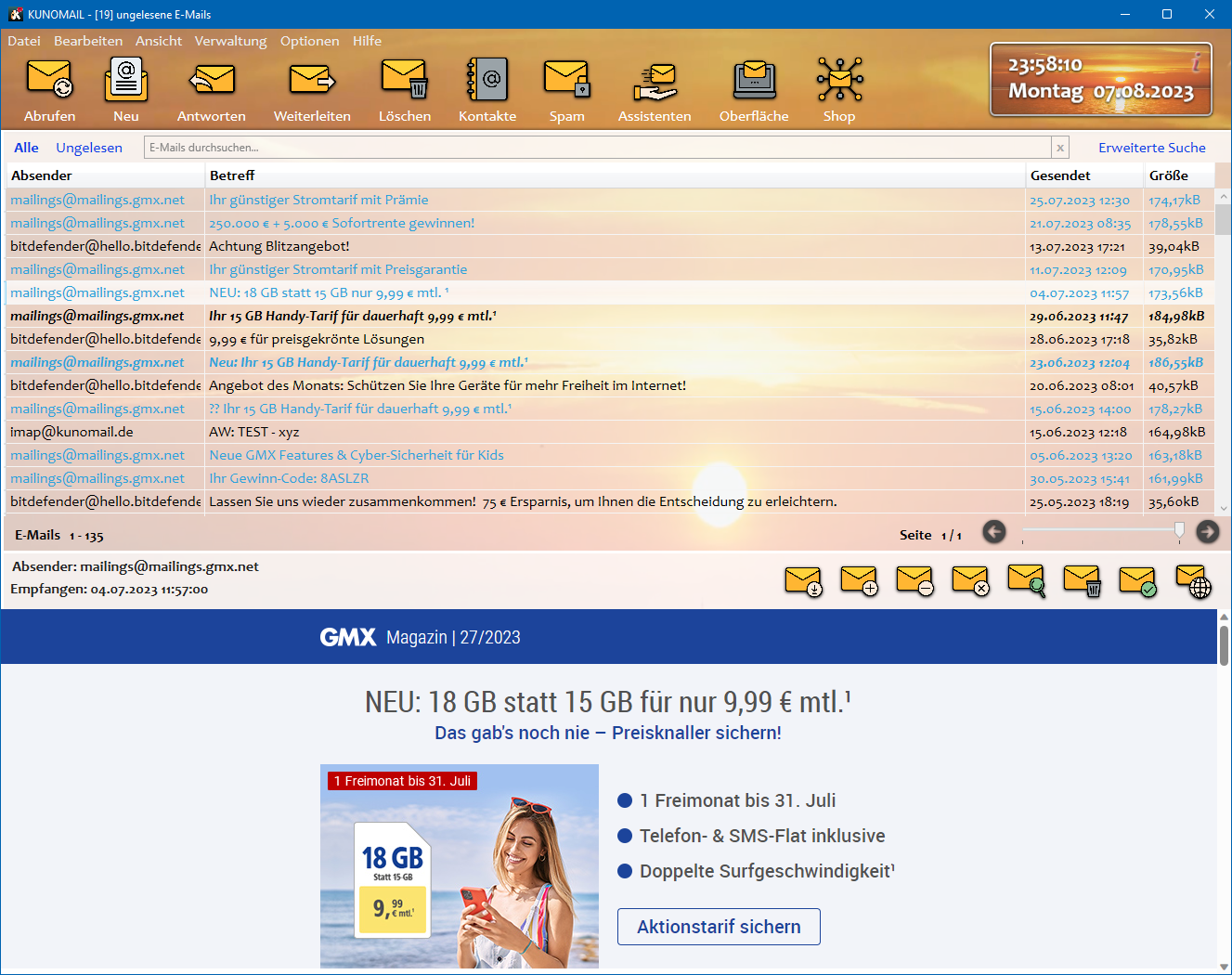Click the GMX logo in preview

coord(348,637)
